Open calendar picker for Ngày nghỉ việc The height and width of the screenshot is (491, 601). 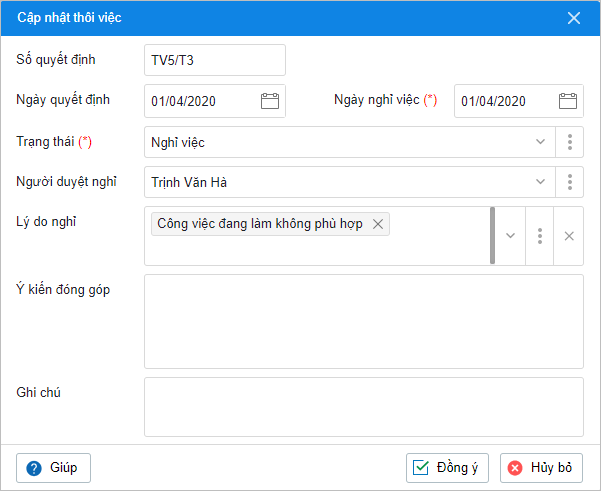(x=567, y=101)
